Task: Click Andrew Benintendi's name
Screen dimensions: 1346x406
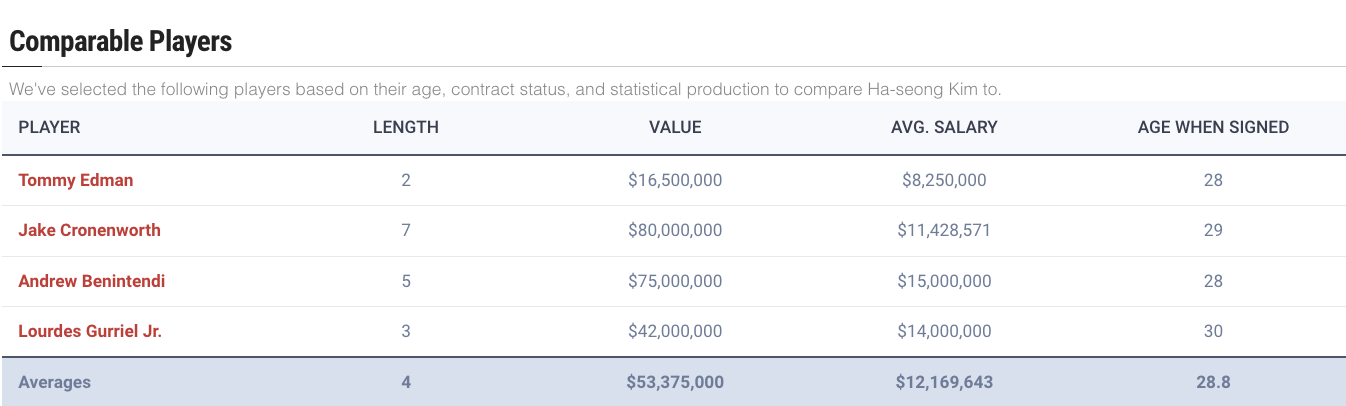Action: pyautogui.click(x=92, y=281)
